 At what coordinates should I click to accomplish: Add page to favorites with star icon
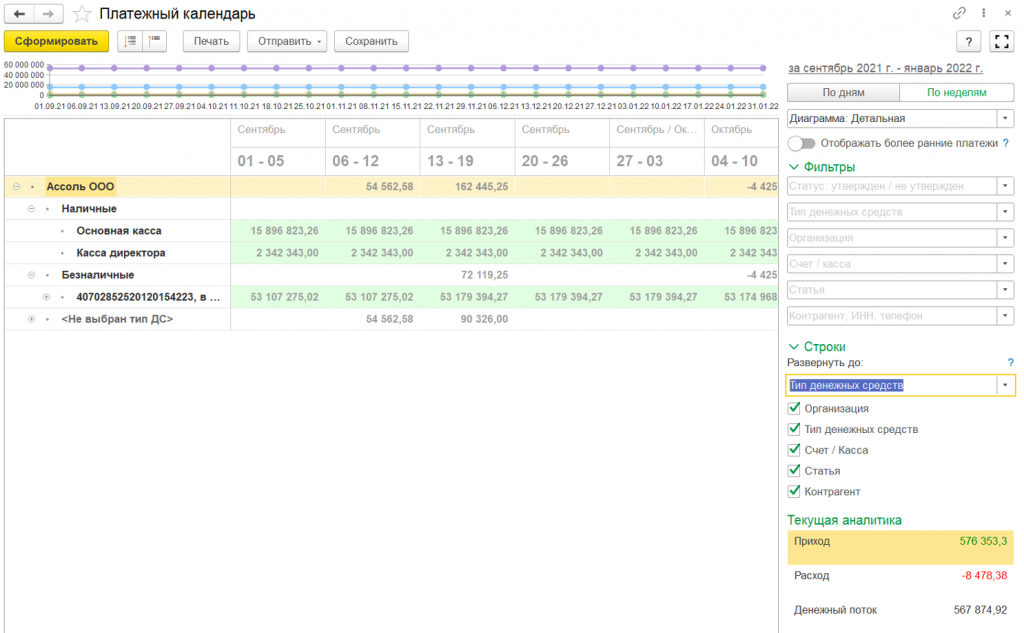point(82,14)
